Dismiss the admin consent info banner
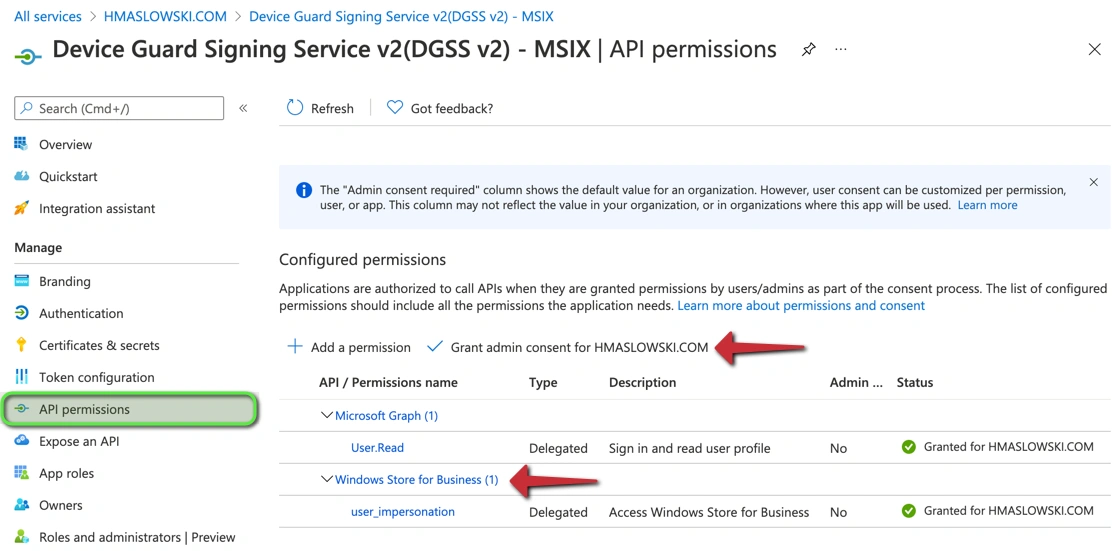1113x551 pixels. tap(1093, 182)
